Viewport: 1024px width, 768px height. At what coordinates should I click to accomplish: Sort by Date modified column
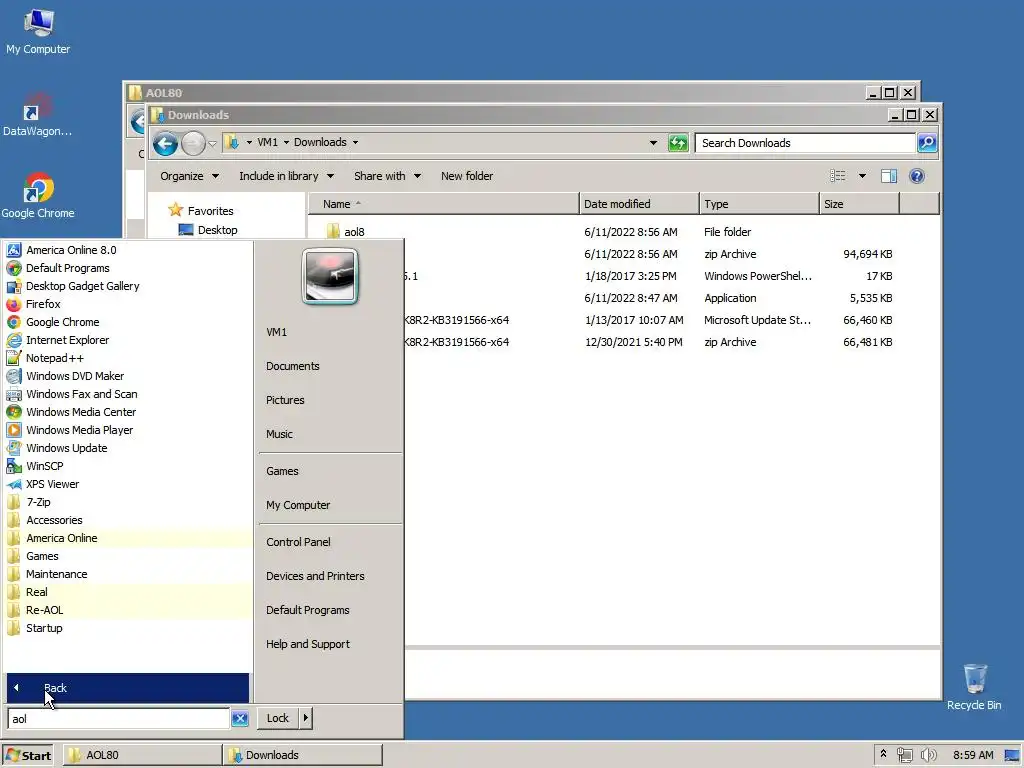coord(638,204)
